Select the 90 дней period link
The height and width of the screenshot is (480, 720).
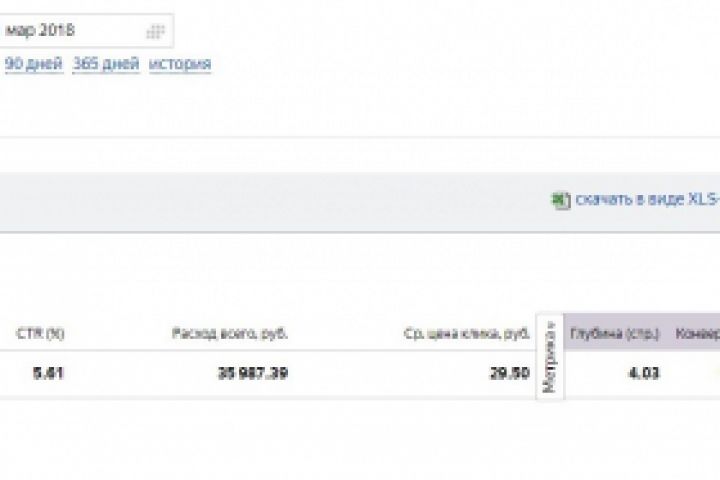[x=34, y=63]
